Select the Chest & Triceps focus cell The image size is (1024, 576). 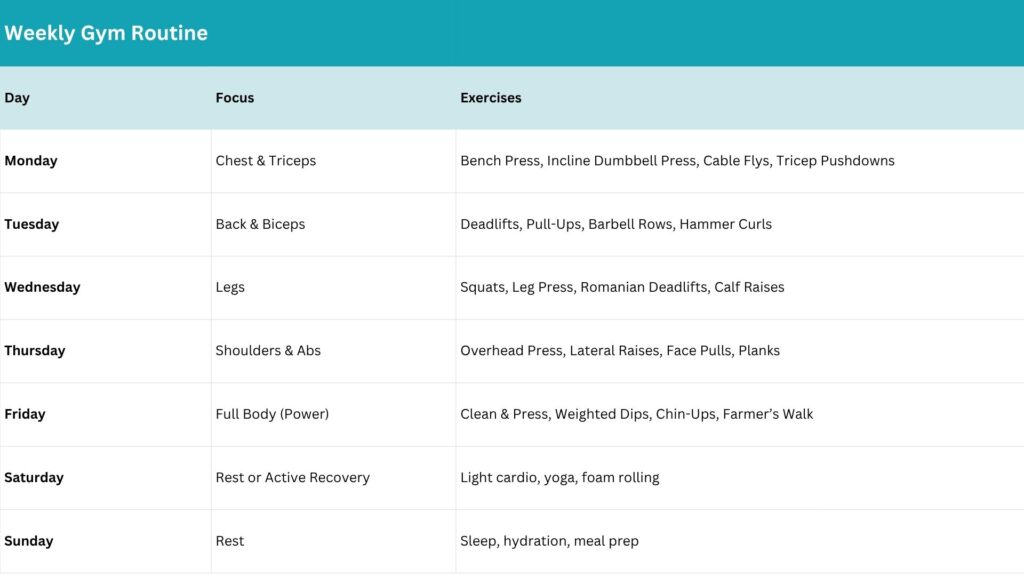[x=266, y=161]
